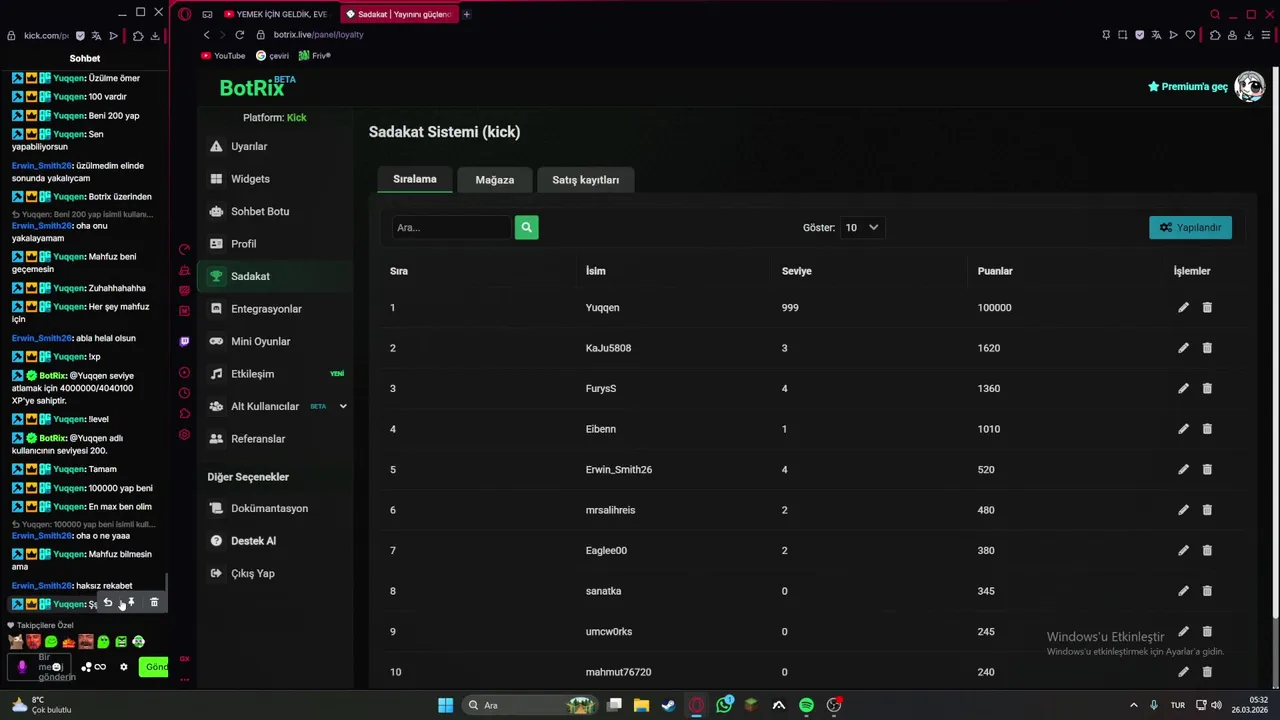Image resolution: width=1280 pixels, height=720 pixels.
Task: Delete Yuqqen's row using trash icon
Action: click(1207, 308)
